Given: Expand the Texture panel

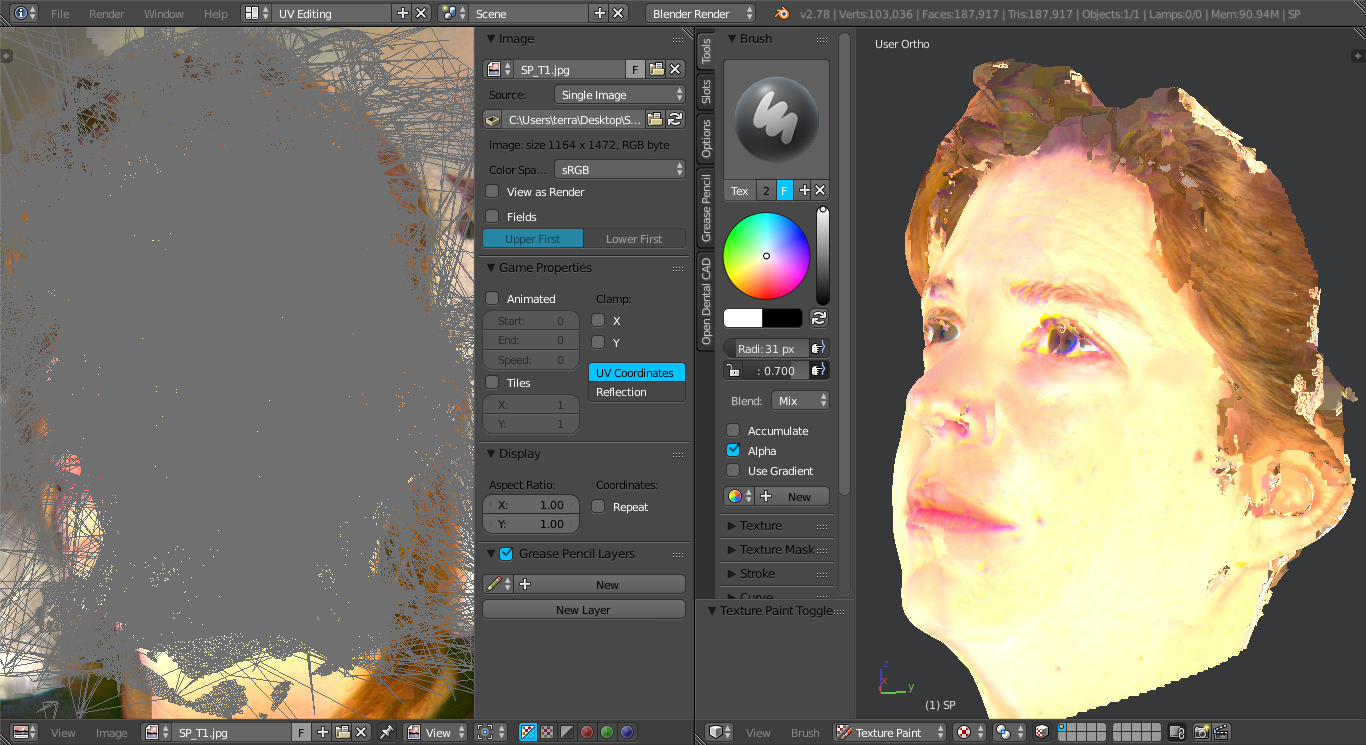Looking at the screenshot, I should pyautogui.click(x=761, y=525).
